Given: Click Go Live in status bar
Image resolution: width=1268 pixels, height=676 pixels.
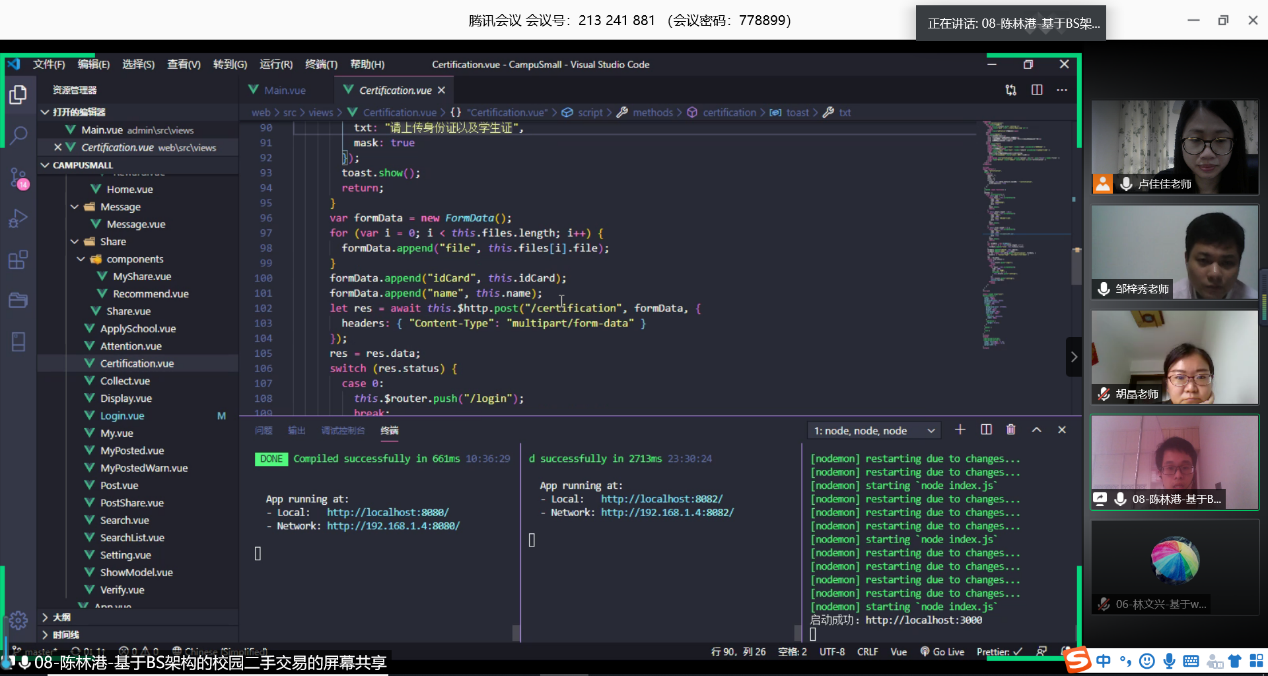Looking at the screenshot, I should pos(942,651).
